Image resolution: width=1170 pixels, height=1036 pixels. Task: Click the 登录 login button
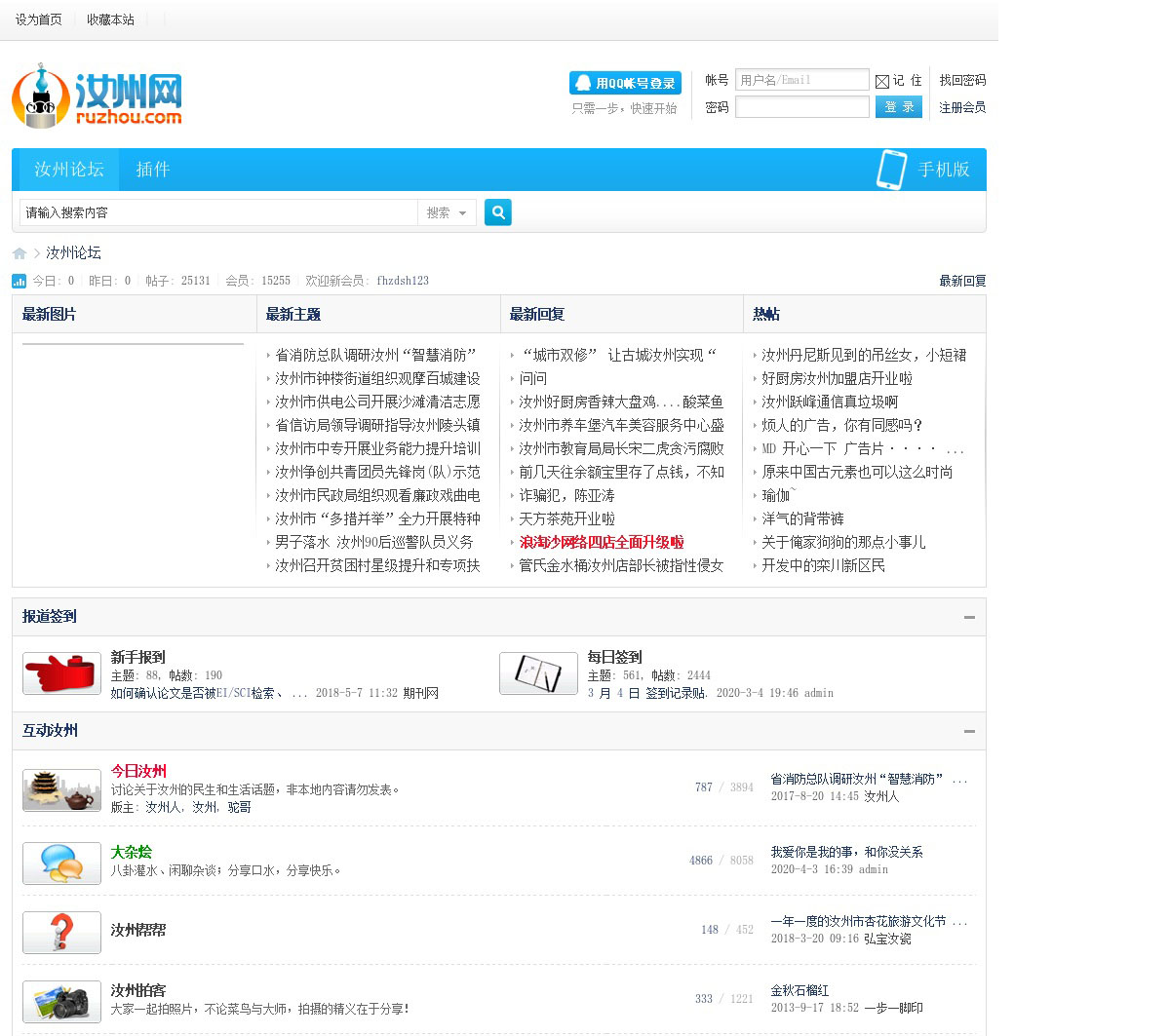[x=899, y=107]
